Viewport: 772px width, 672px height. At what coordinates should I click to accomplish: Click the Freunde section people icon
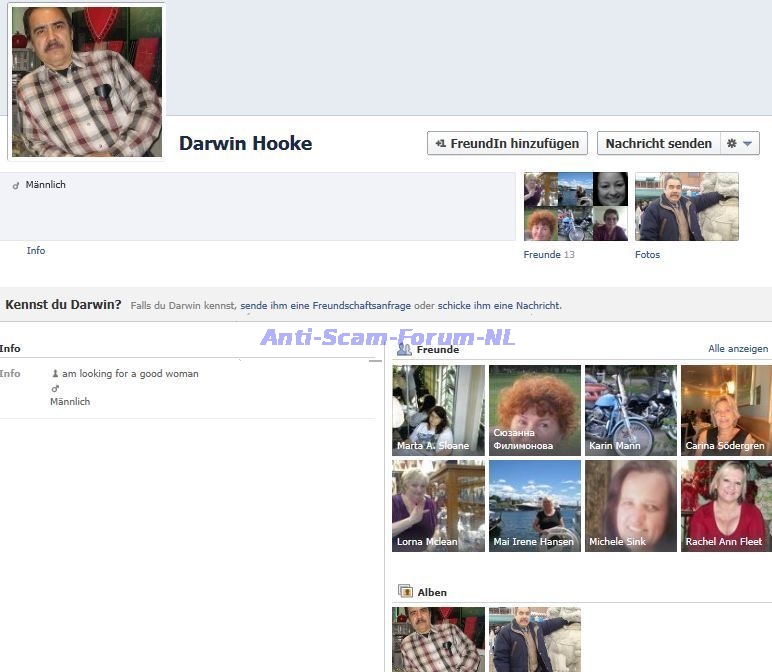pos(404,349)
